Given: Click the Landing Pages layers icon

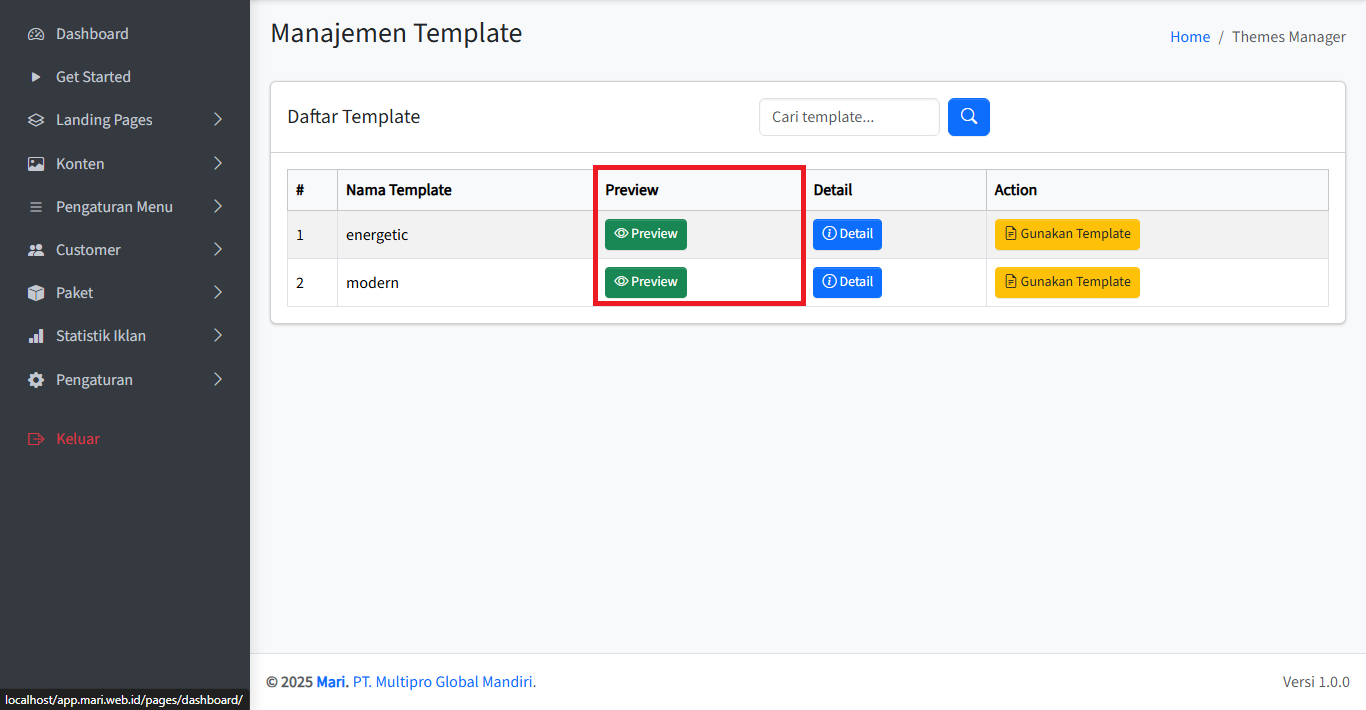Looking at the screenshot, I should coord(36,120).
